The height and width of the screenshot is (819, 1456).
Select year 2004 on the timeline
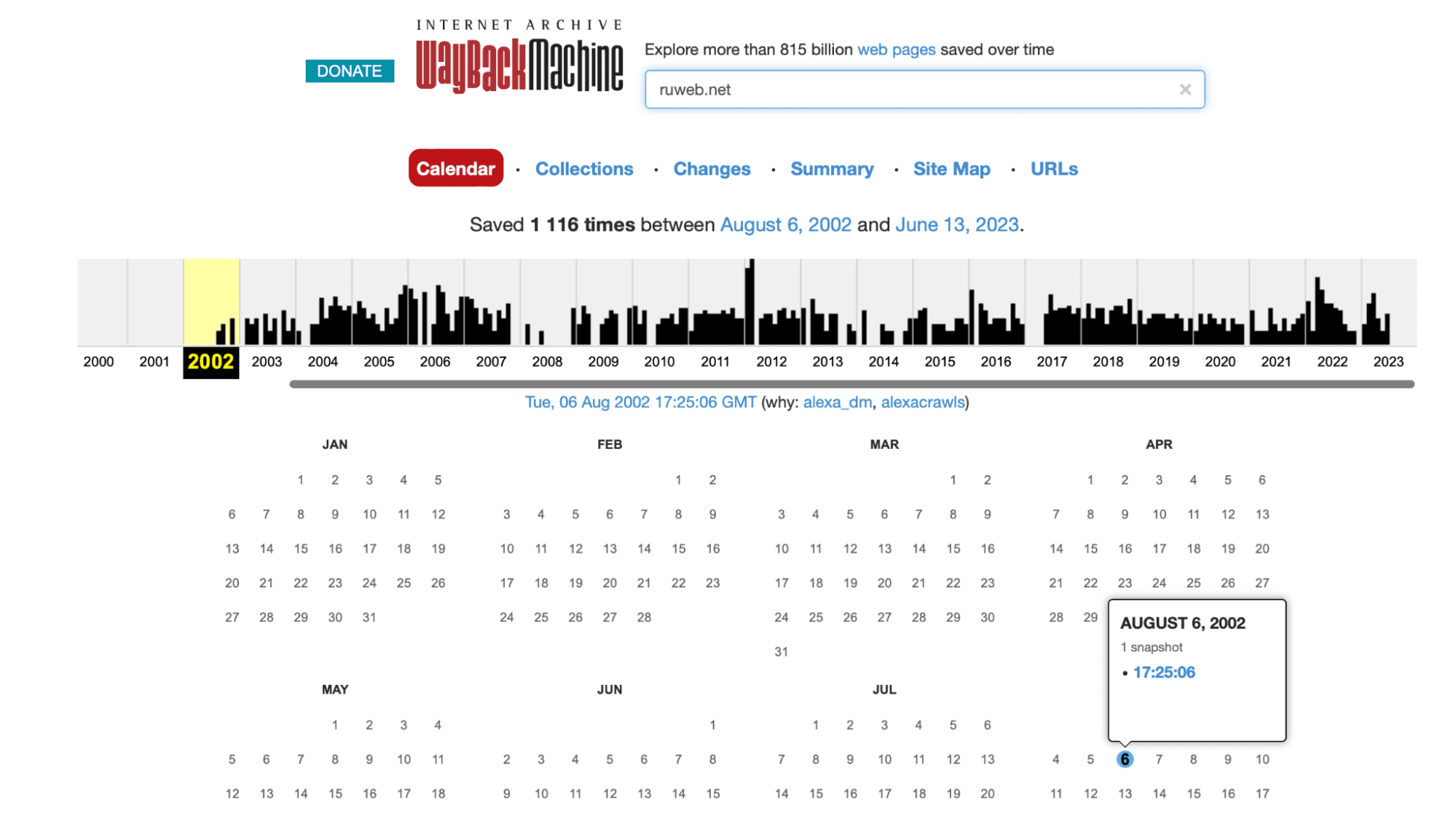click(323, 361)
